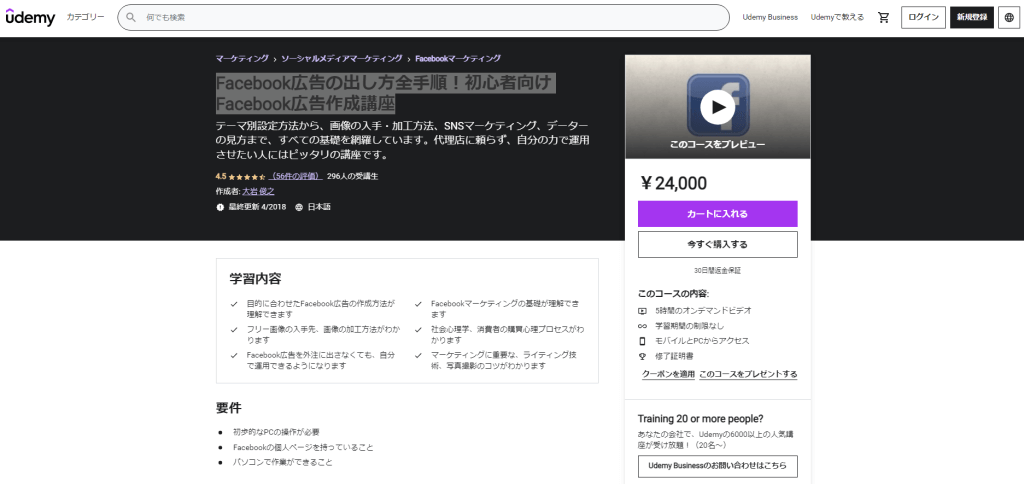1024x484 pixels.
Task: Click the search magnifier icon
Action: (131, 18)
